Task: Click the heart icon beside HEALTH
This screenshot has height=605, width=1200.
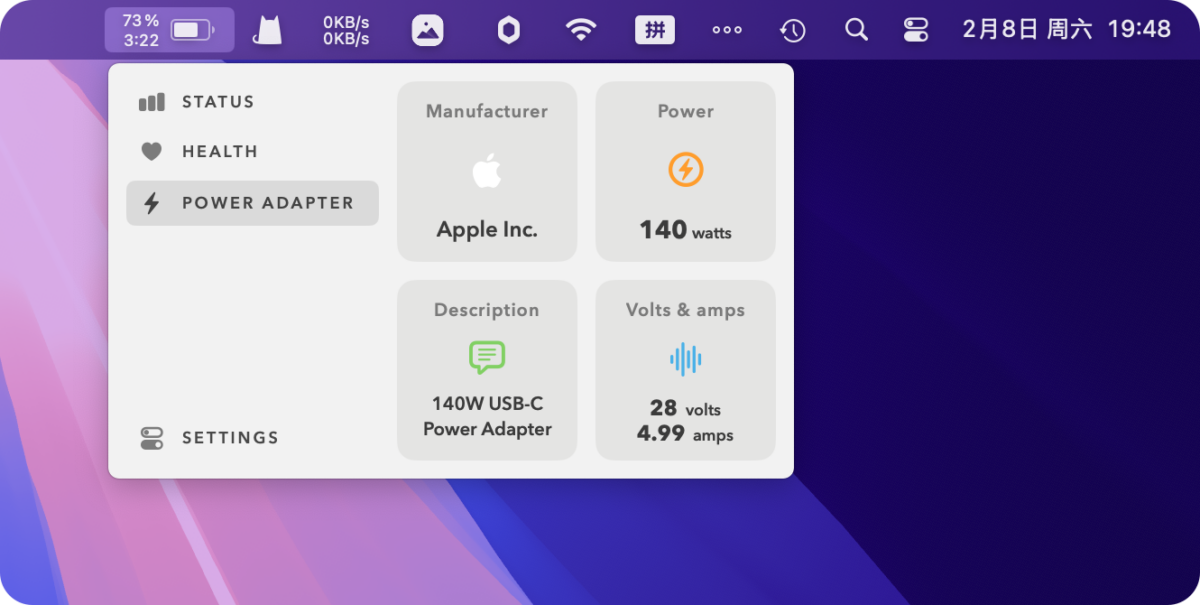Action: click(x=151, y=152)
